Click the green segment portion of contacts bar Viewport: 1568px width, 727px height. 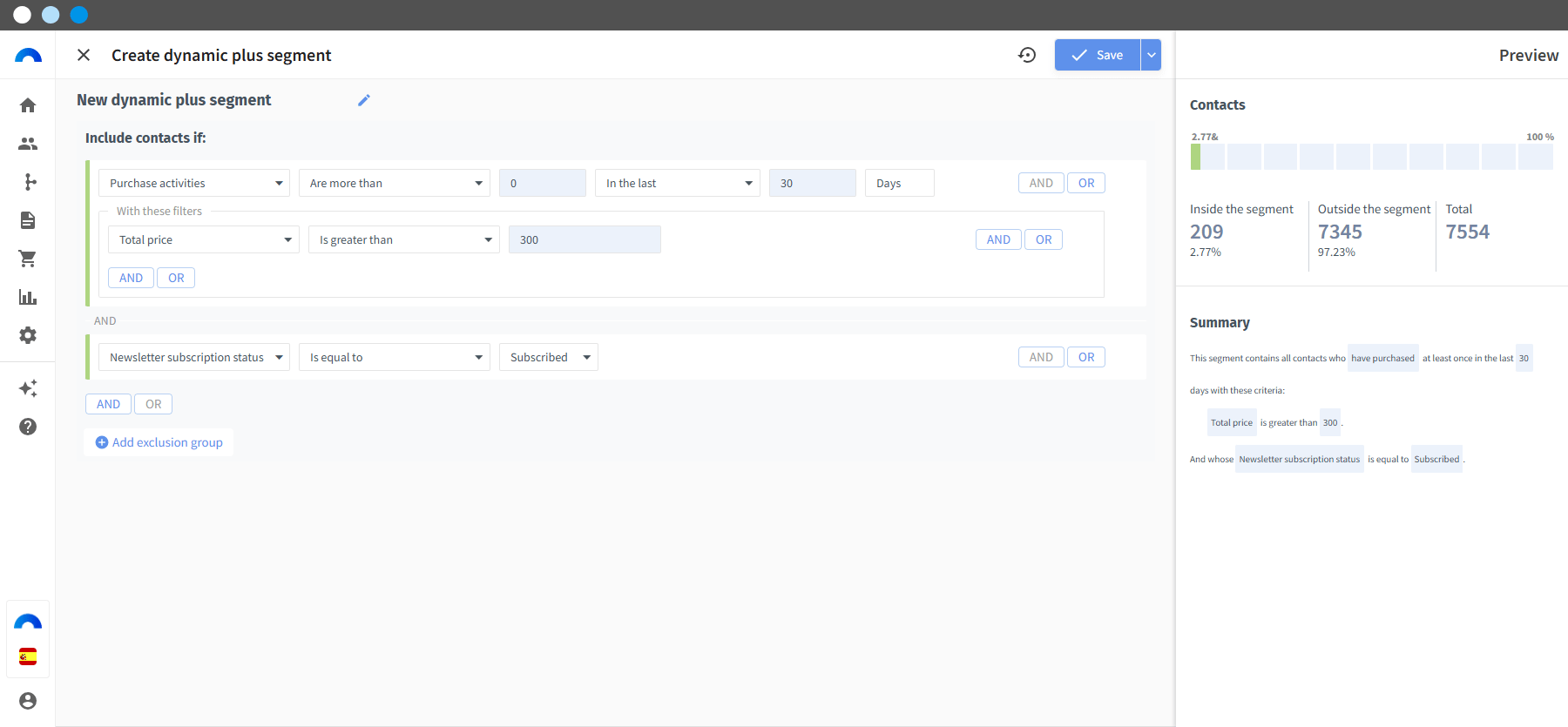pos(1195,157)
